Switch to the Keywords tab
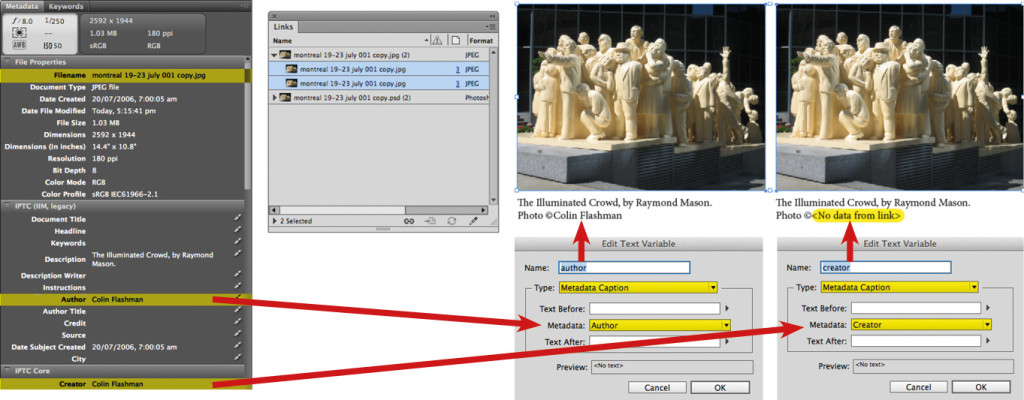This screenshot has height=400, width=1024. 66,6
